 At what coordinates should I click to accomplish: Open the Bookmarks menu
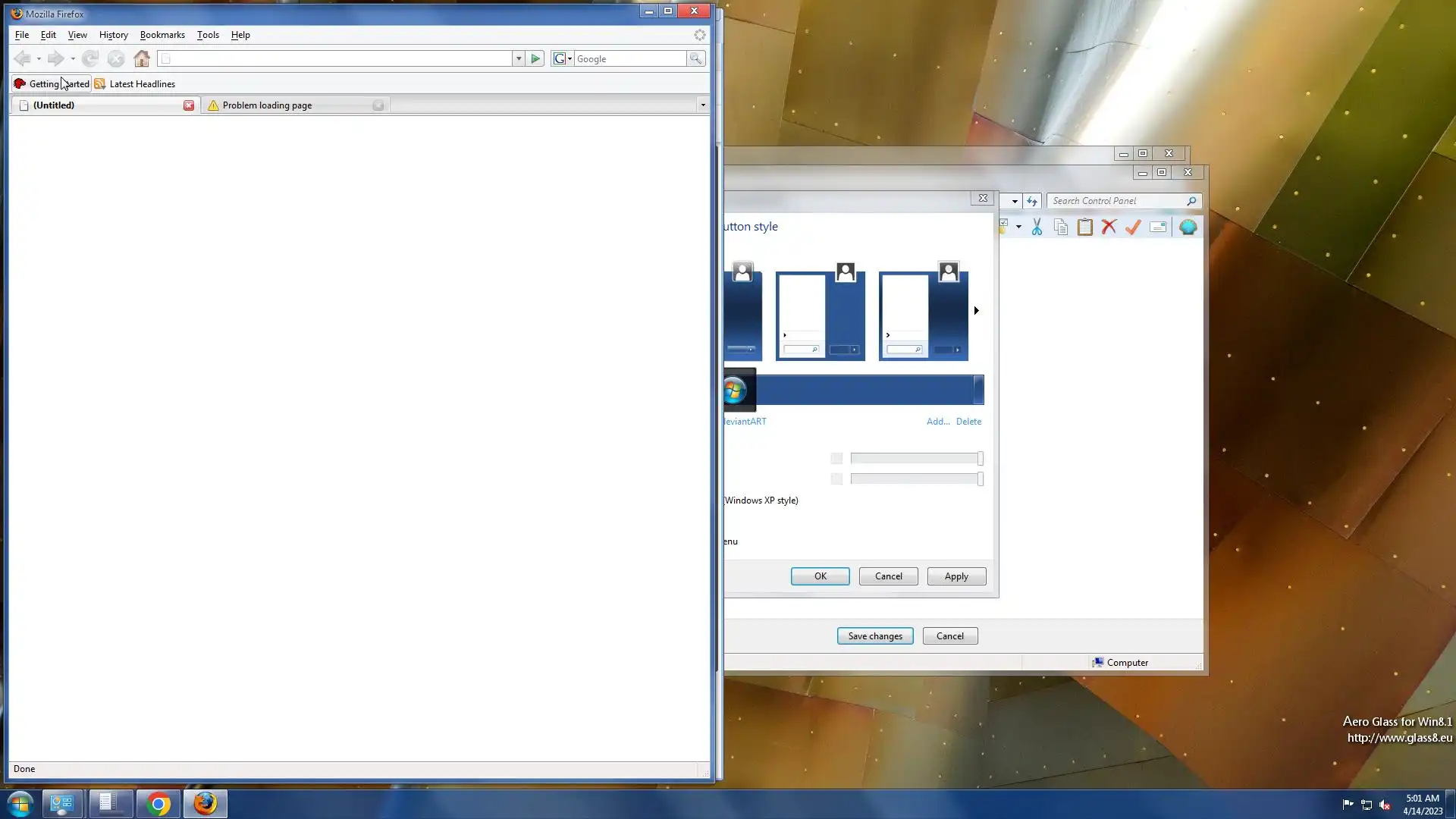(162, 35)
